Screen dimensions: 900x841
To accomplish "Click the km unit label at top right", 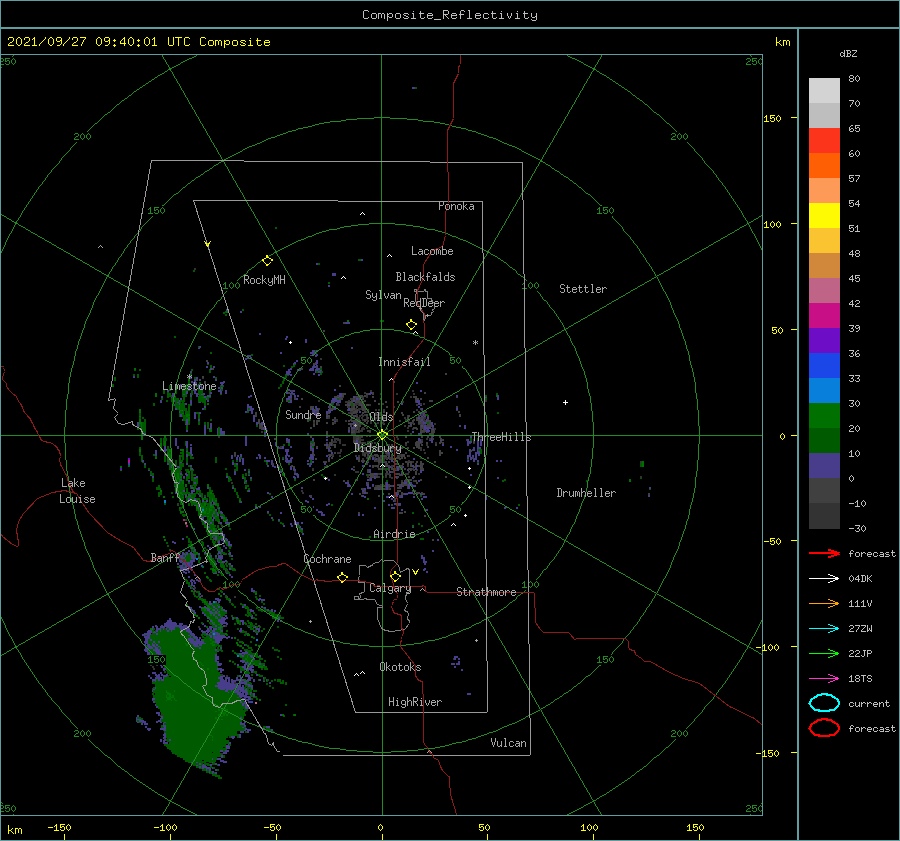I will pos(782,42).
